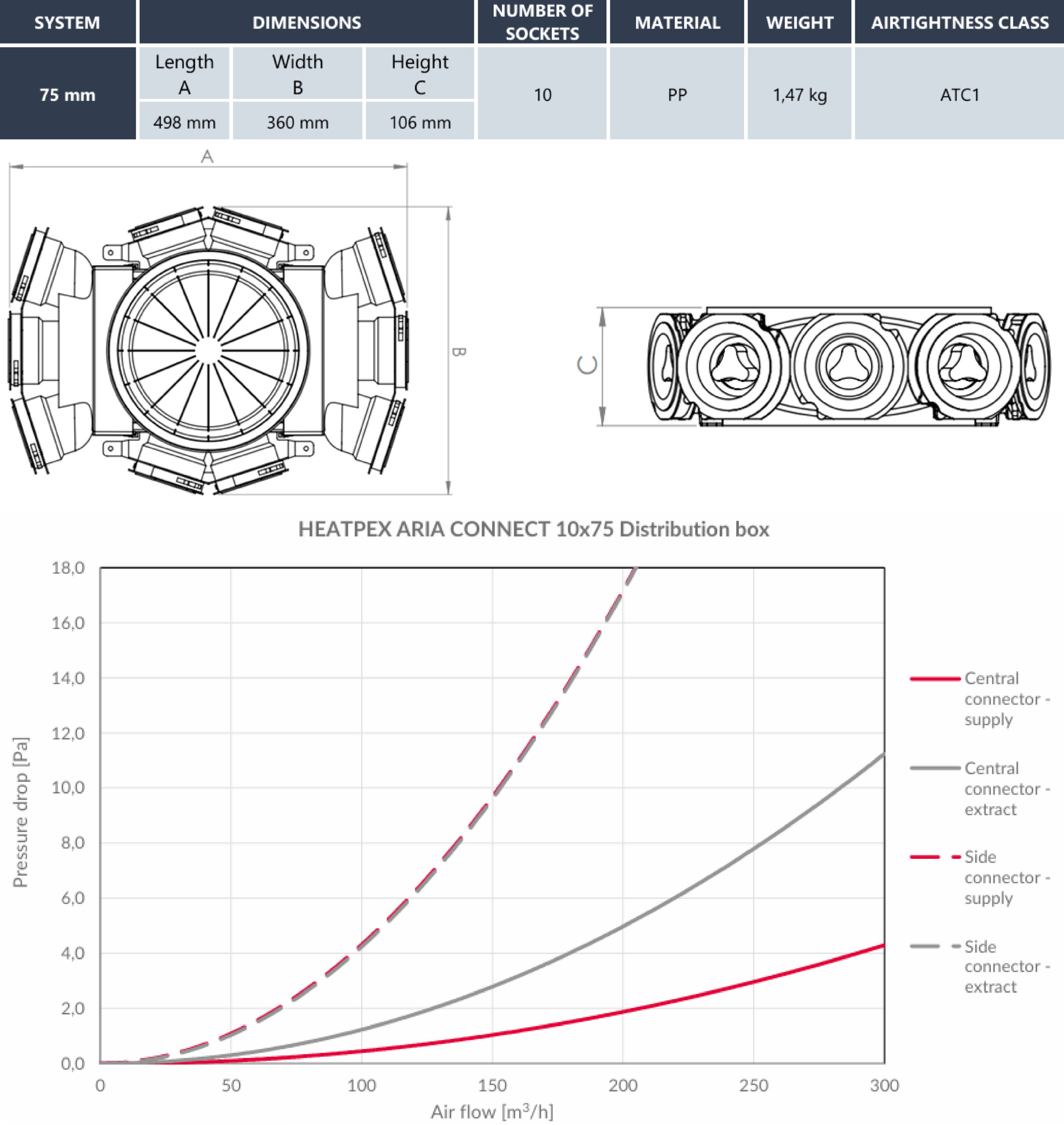Click the 12,0 y-axis tick label

(68, 733)
